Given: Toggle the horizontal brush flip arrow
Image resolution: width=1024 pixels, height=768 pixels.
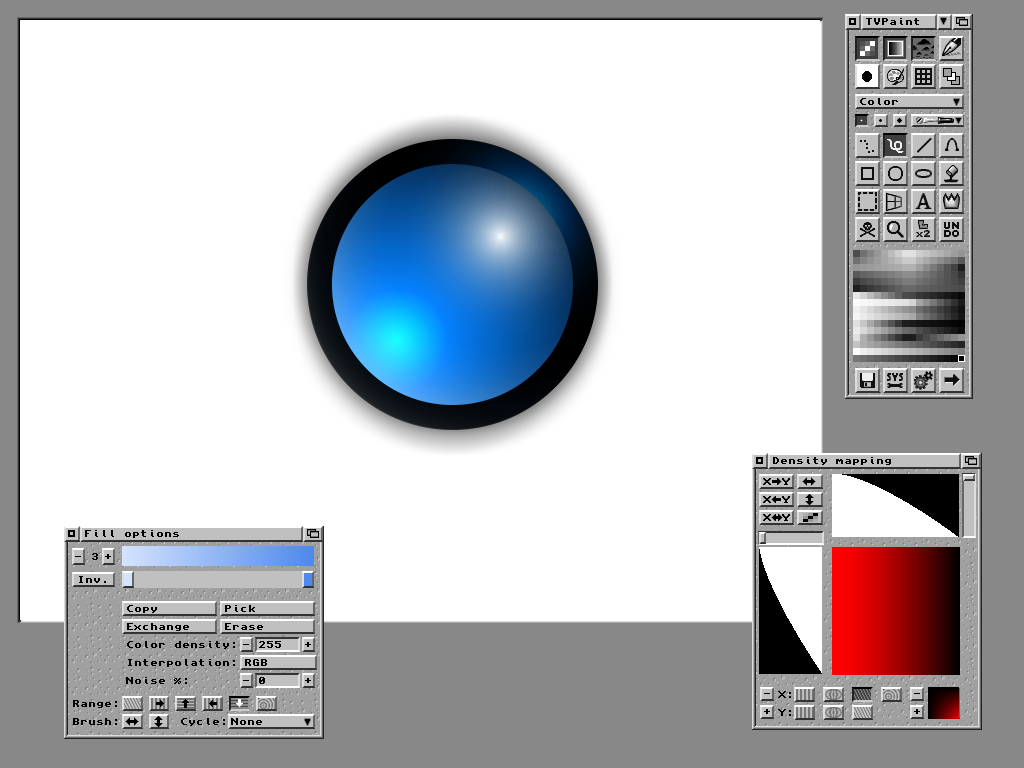Looking at the screenshot, I should [x=132, y=721].
